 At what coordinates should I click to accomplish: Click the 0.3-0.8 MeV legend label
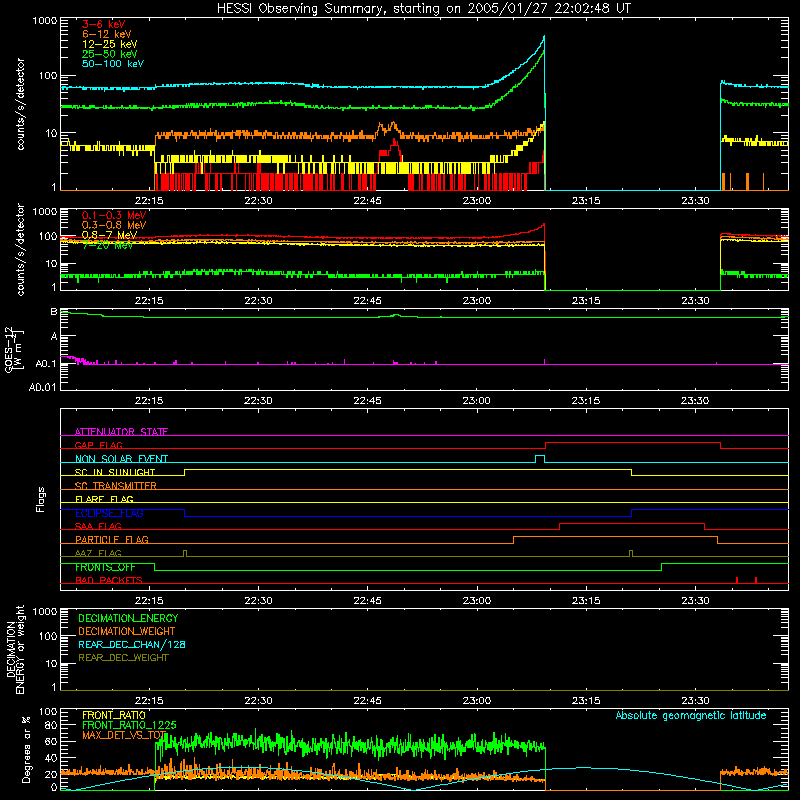114,225
